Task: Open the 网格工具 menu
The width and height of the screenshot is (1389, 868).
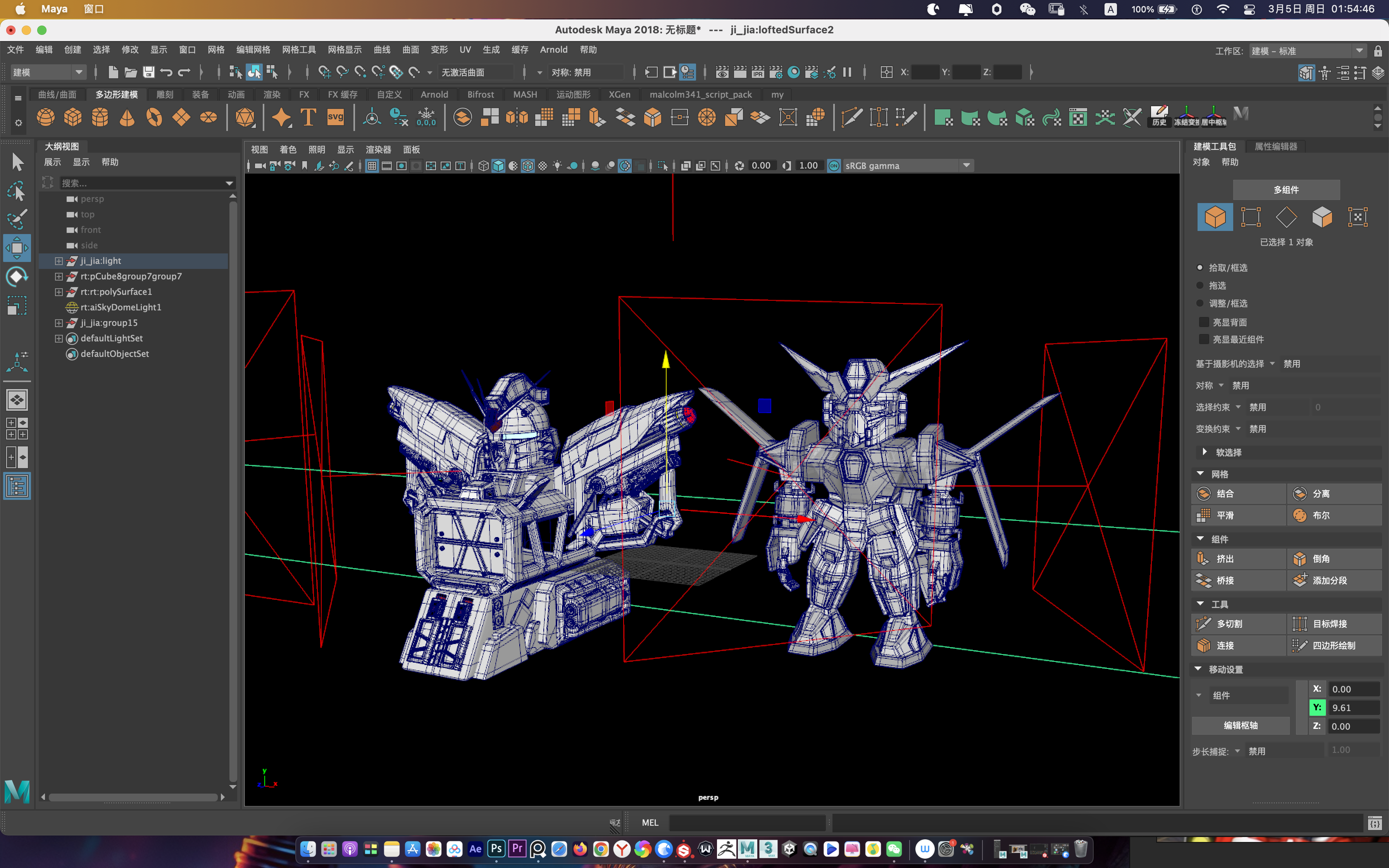Action: (x=298, y=49)
